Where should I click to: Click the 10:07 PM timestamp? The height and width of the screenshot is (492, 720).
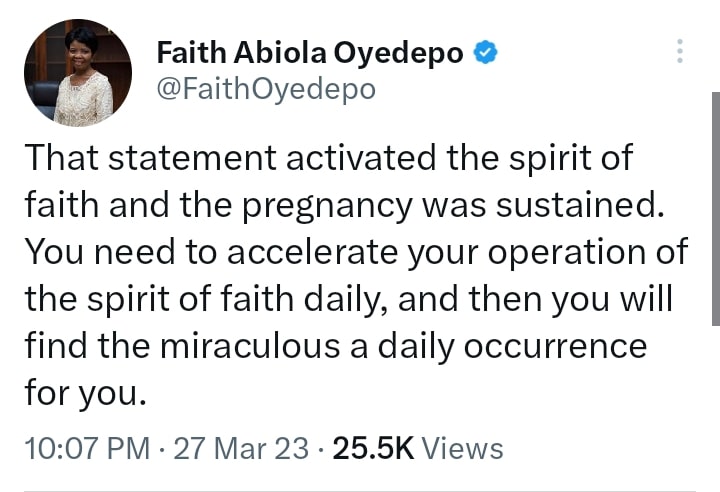point(85,447)
